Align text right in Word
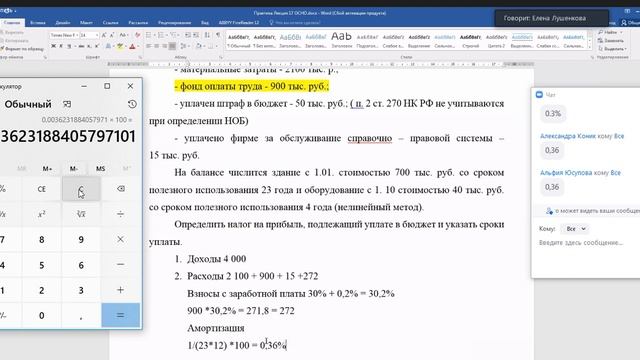640x360 pixels. (x=164, y=46)
